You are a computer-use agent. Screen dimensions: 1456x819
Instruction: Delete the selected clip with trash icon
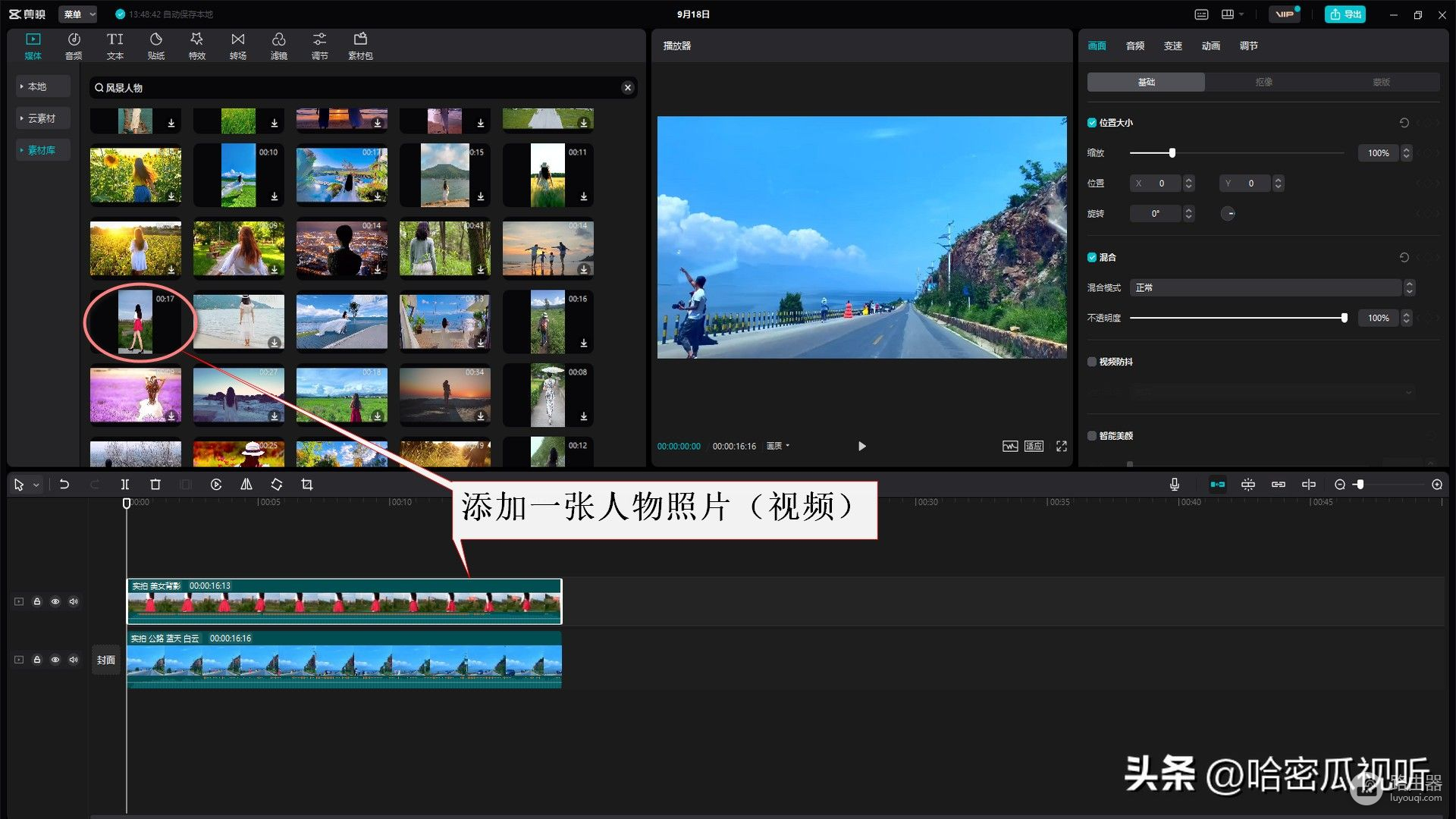pos(155,485)
